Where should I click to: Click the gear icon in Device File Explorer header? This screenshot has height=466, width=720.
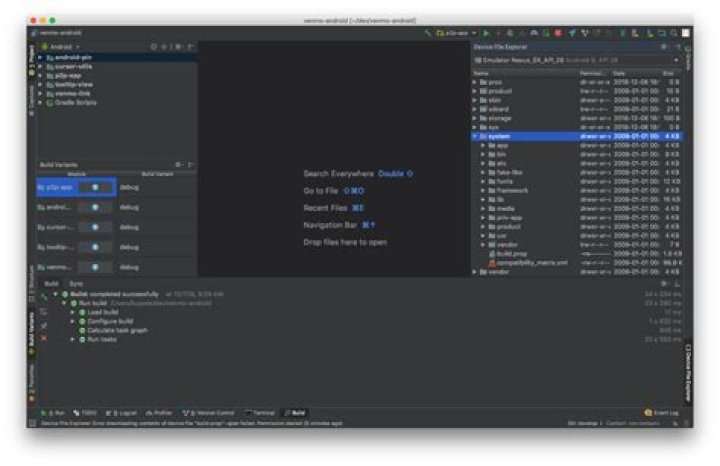pyautogui.click(x=664, y=47)
